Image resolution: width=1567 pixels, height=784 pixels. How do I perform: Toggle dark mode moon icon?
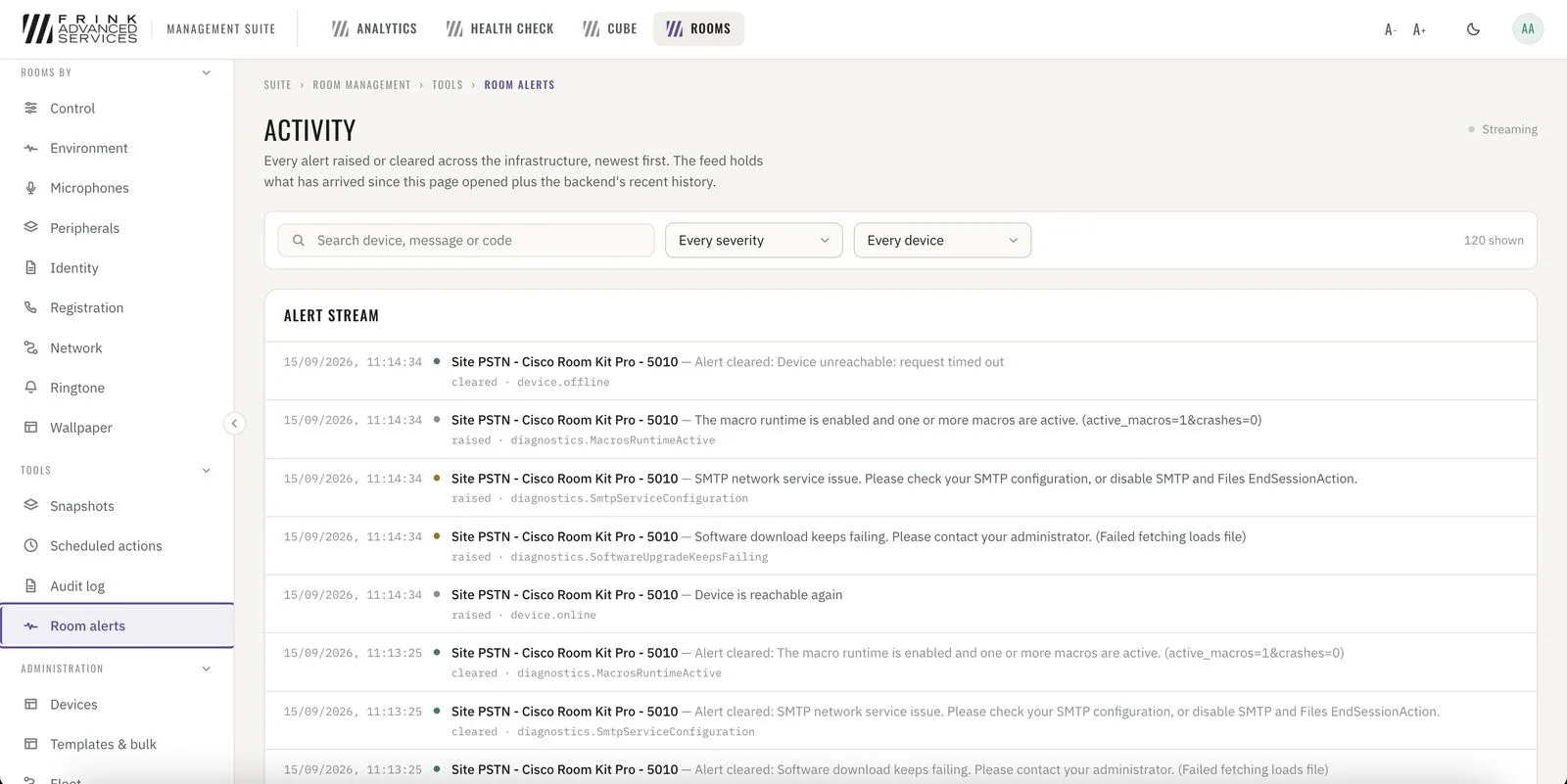[x=1473, y=29]
